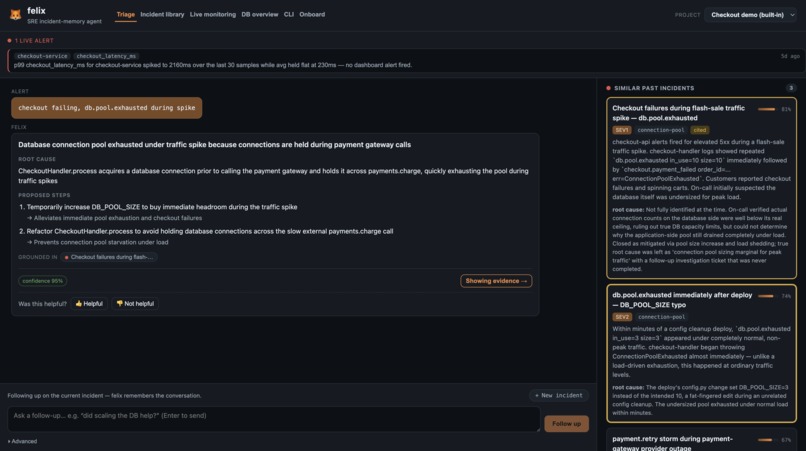This screenshot has height=451, width=806.
Task: Mark the answer as Not helpful
Action: click(135, 304)
